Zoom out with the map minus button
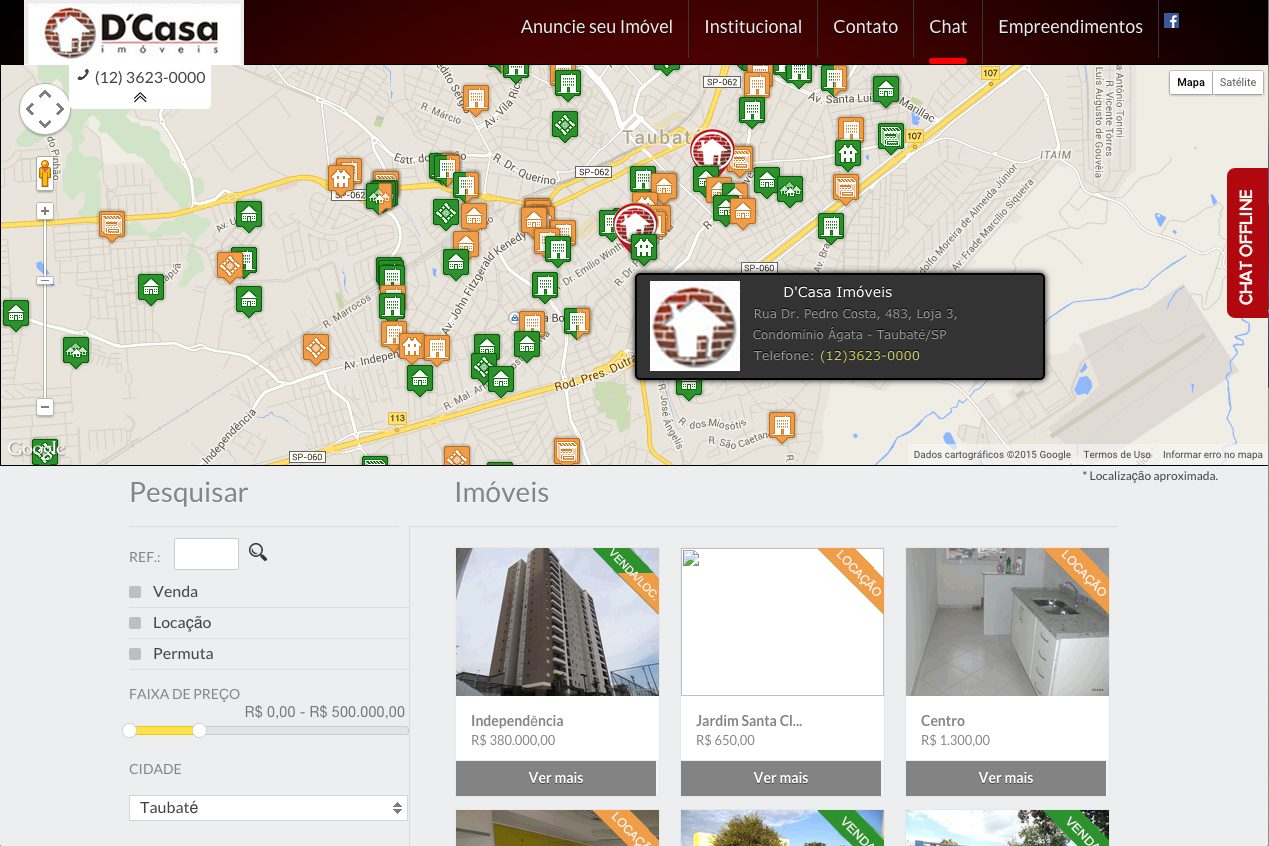Viewport: 1269px width, 846px height. coord(45,407)
